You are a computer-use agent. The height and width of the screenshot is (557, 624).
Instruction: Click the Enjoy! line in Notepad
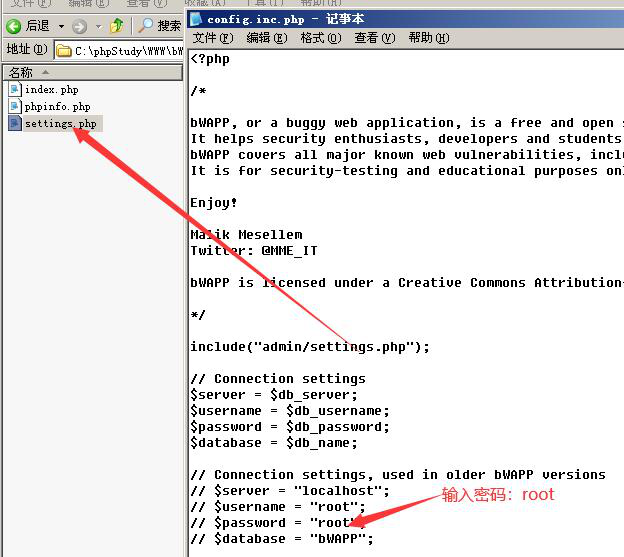[x=214, y=203]
